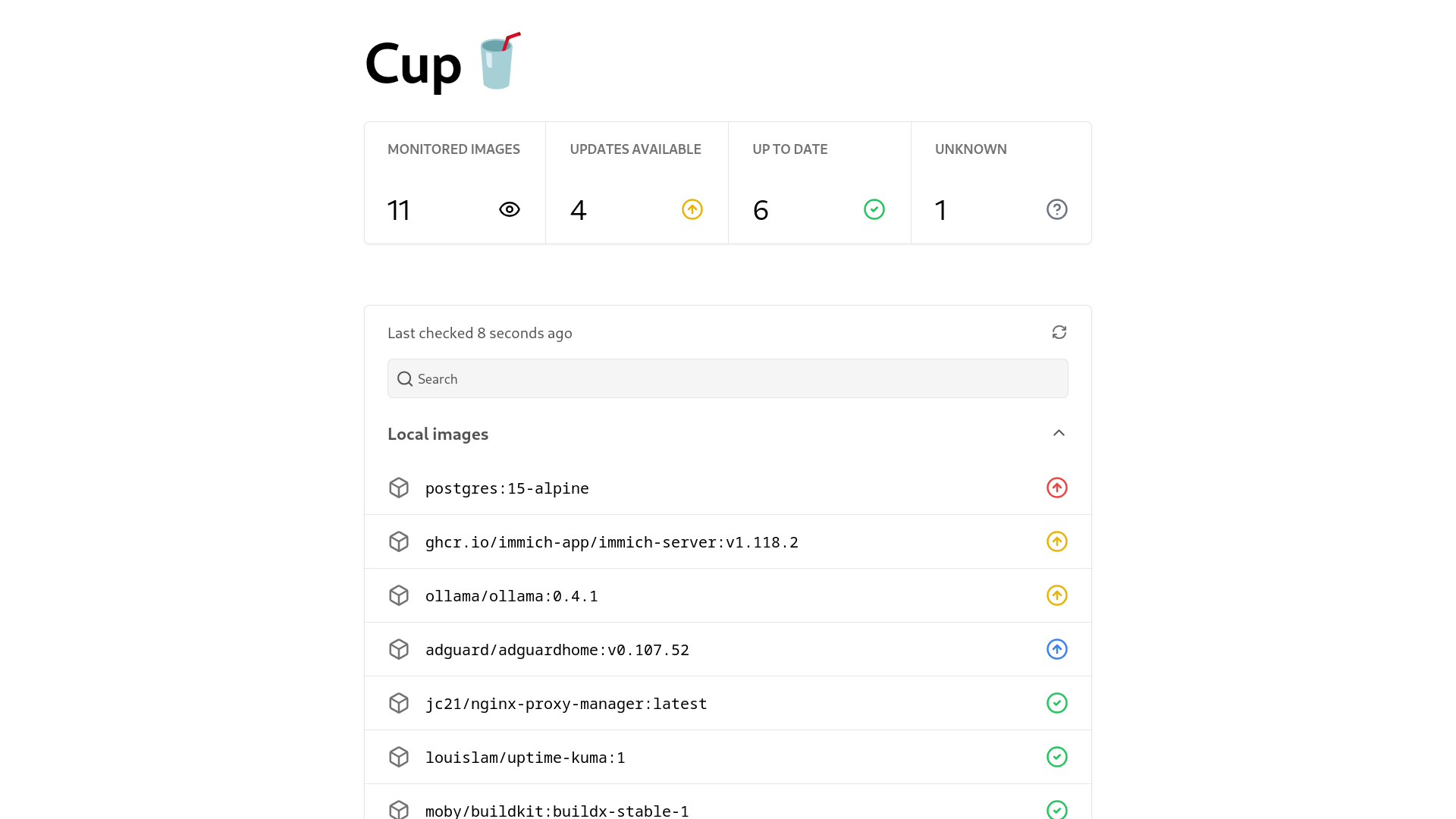The height and width of the screenshot is (819, 1456).
Task: Click the status icon for moby/buildkit:buildx-stable-1
Action: point(1056,810)
